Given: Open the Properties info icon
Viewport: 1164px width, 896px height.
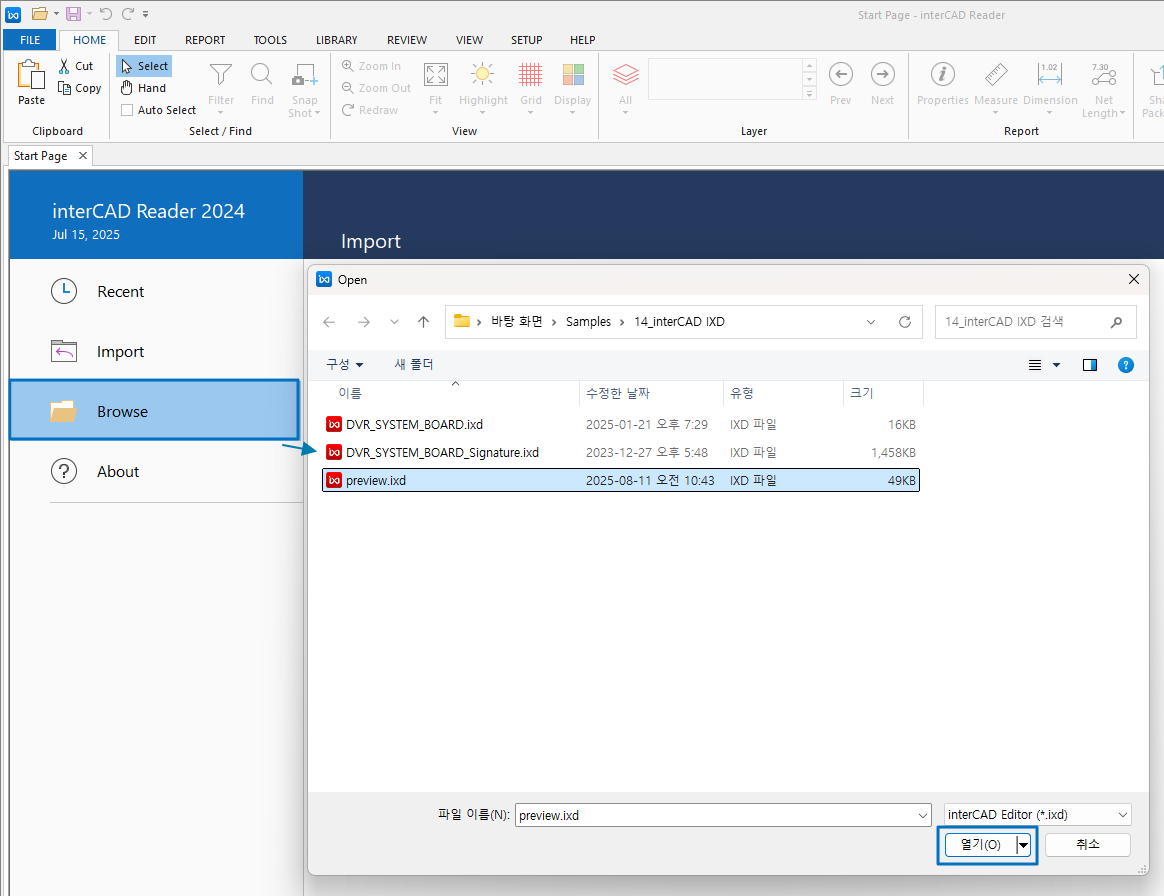Looking at the screenshot, I should [x=943, y=74].
